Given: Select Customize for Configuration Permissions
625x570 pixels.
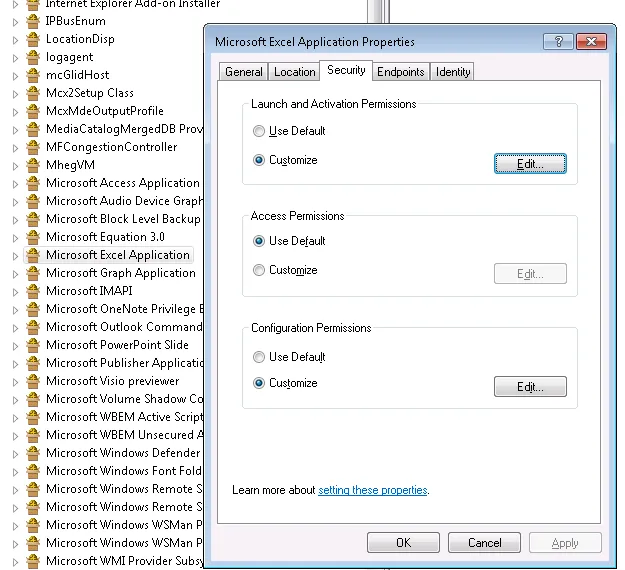Looking at the screenshot, I should coord(259,383).
